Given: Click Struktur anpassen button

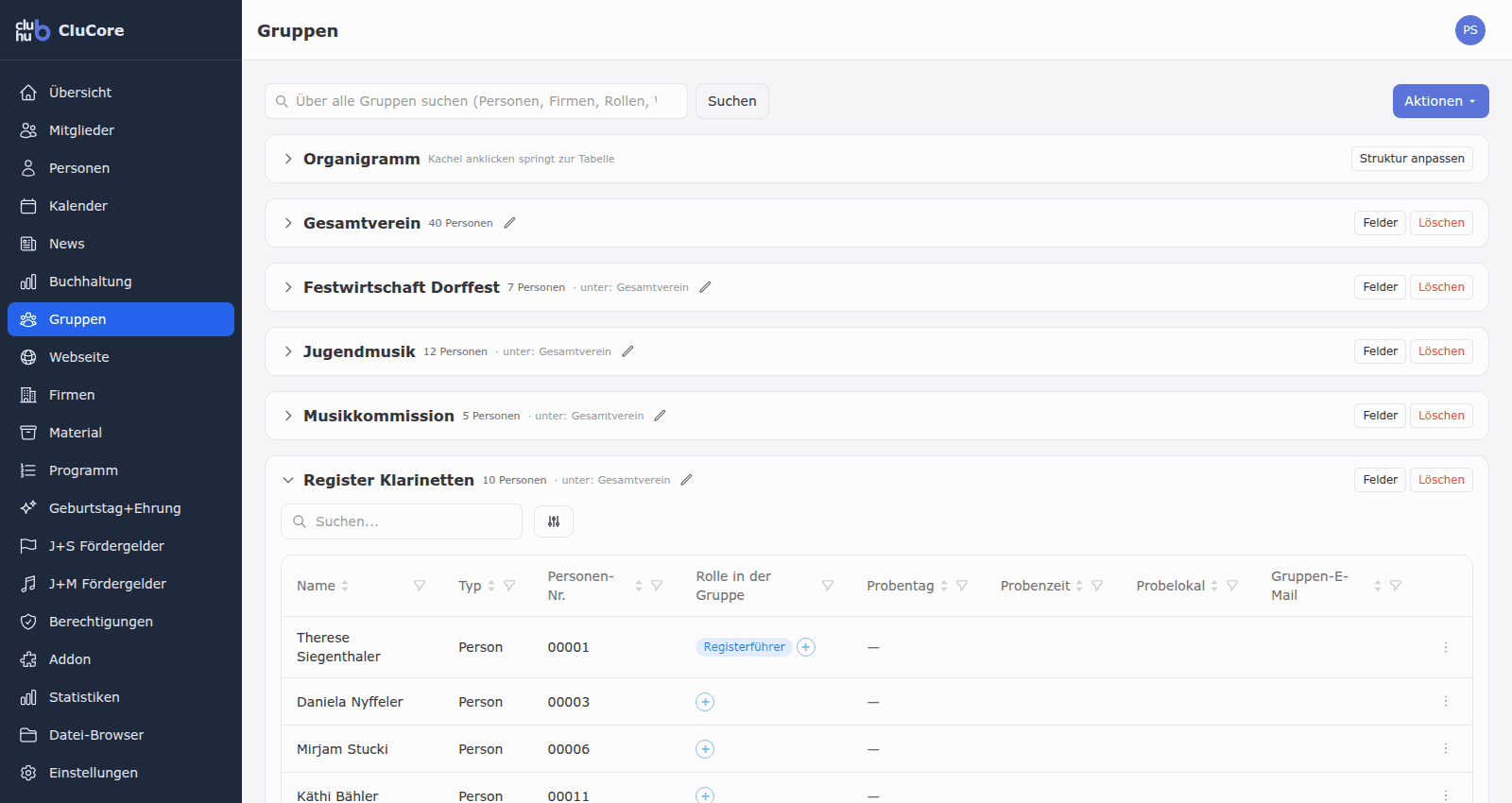Looking at the screenshot, I should pos(1412,159).
